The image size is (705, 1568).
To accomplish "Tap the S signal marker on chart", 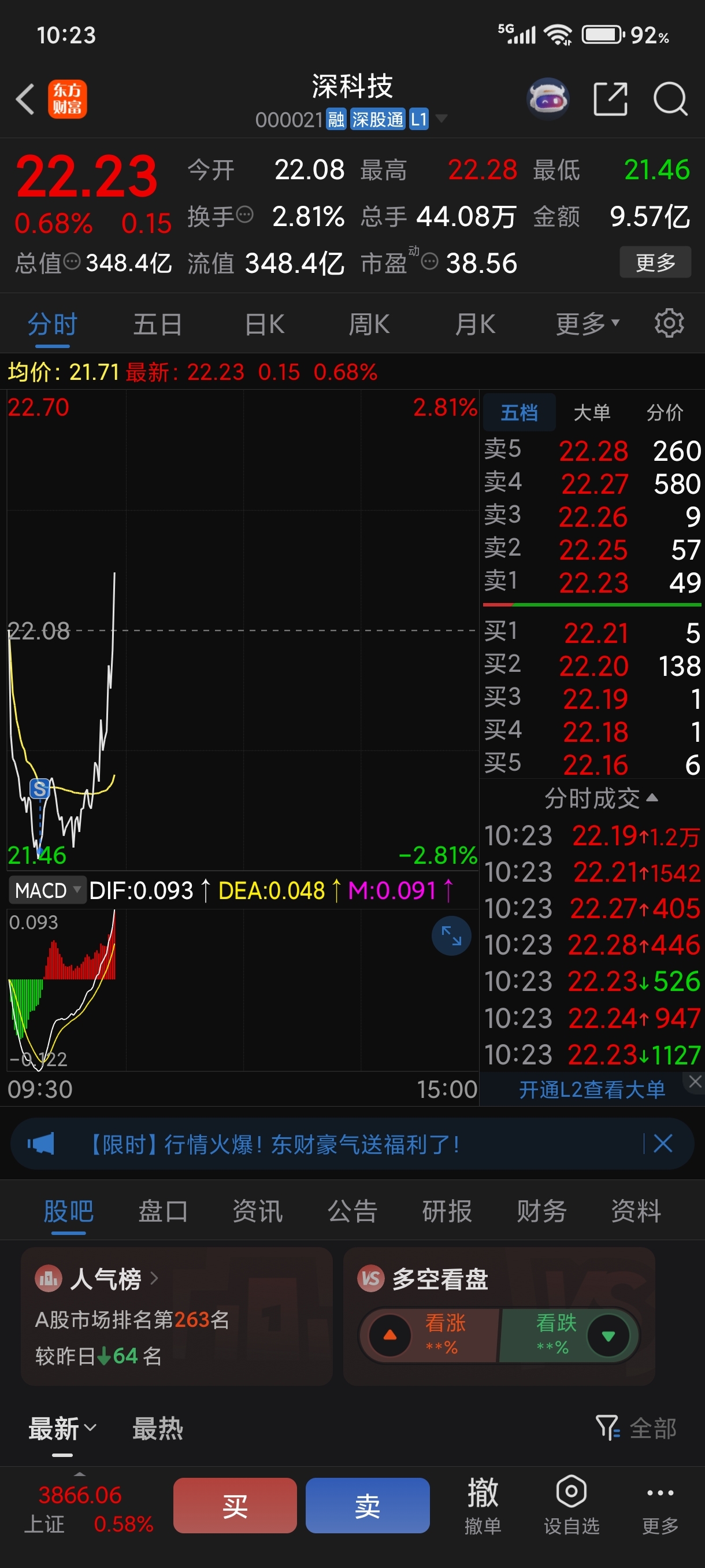I will point(39,789).
